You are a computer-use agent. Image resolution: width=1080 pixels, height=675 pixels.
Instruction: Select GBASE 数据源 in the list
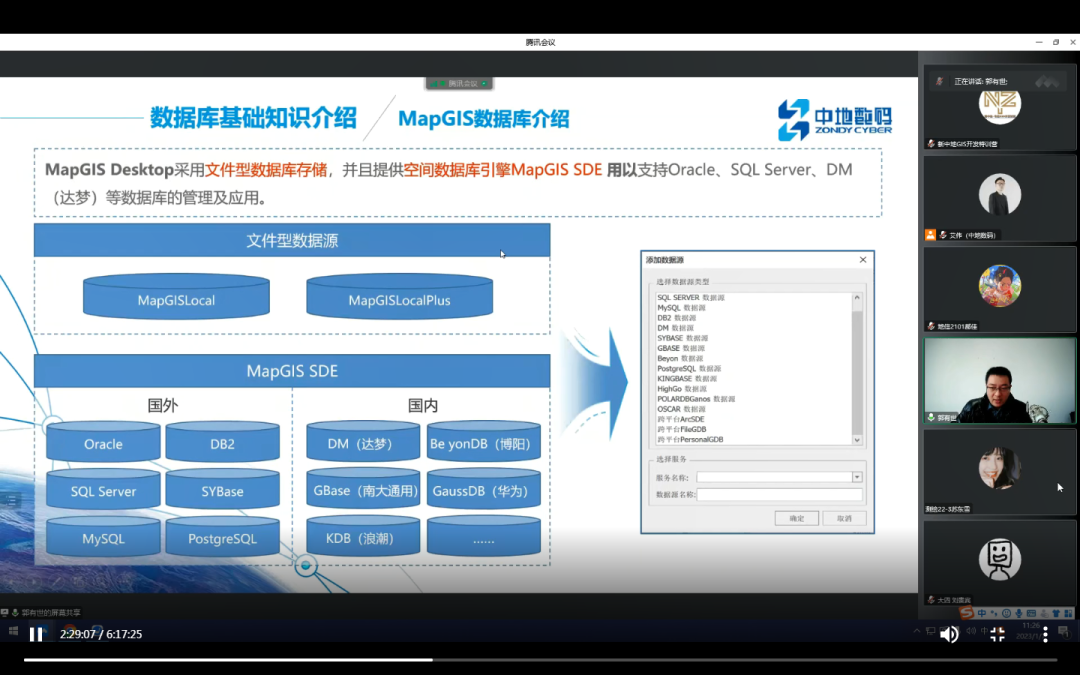tap(680, 349)
